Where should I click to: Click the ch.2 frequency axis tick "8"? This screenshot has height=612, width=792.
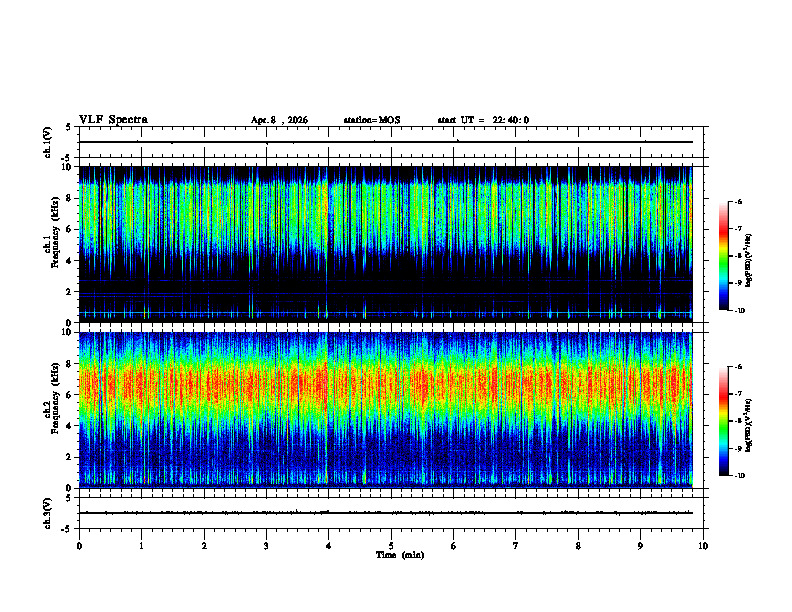click(69, 364)
